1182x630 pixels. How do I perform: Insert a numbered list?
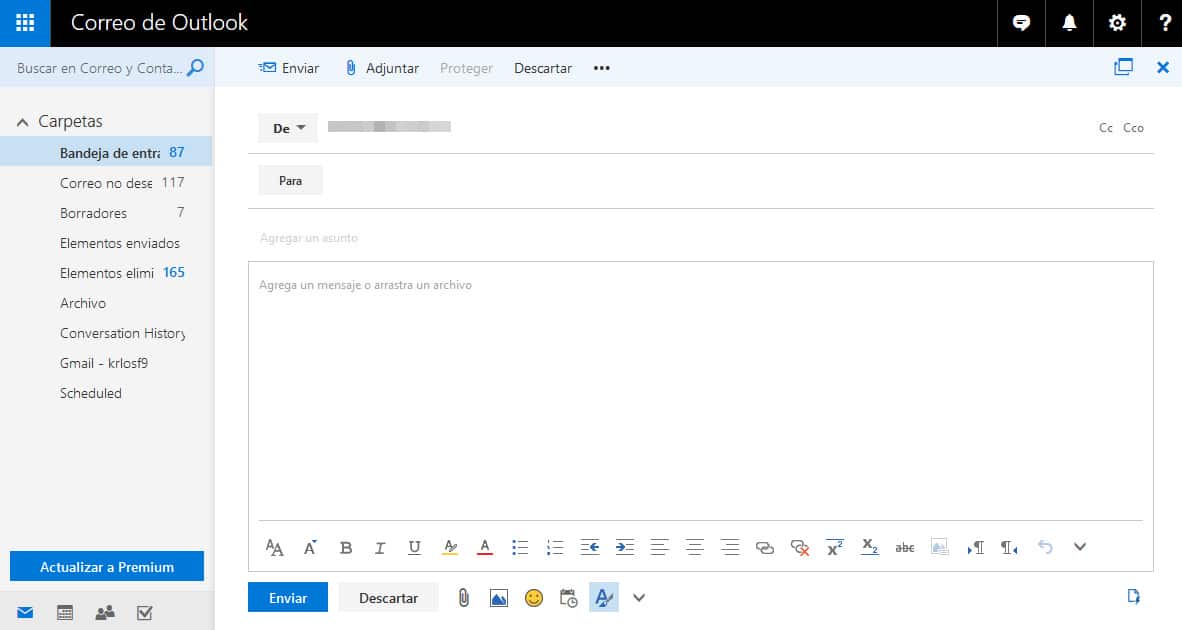click(x=555, y=548)
